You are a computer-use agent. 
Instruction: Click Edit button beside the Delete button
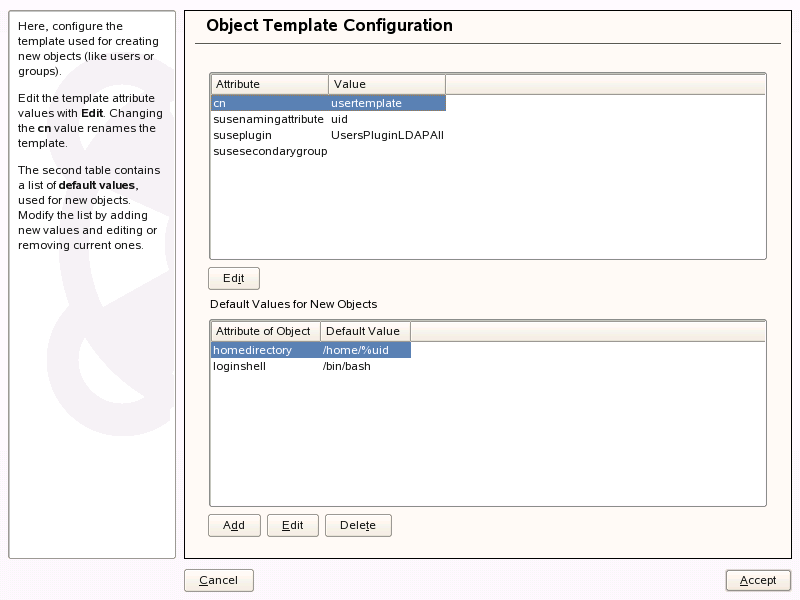click(293, 525)
